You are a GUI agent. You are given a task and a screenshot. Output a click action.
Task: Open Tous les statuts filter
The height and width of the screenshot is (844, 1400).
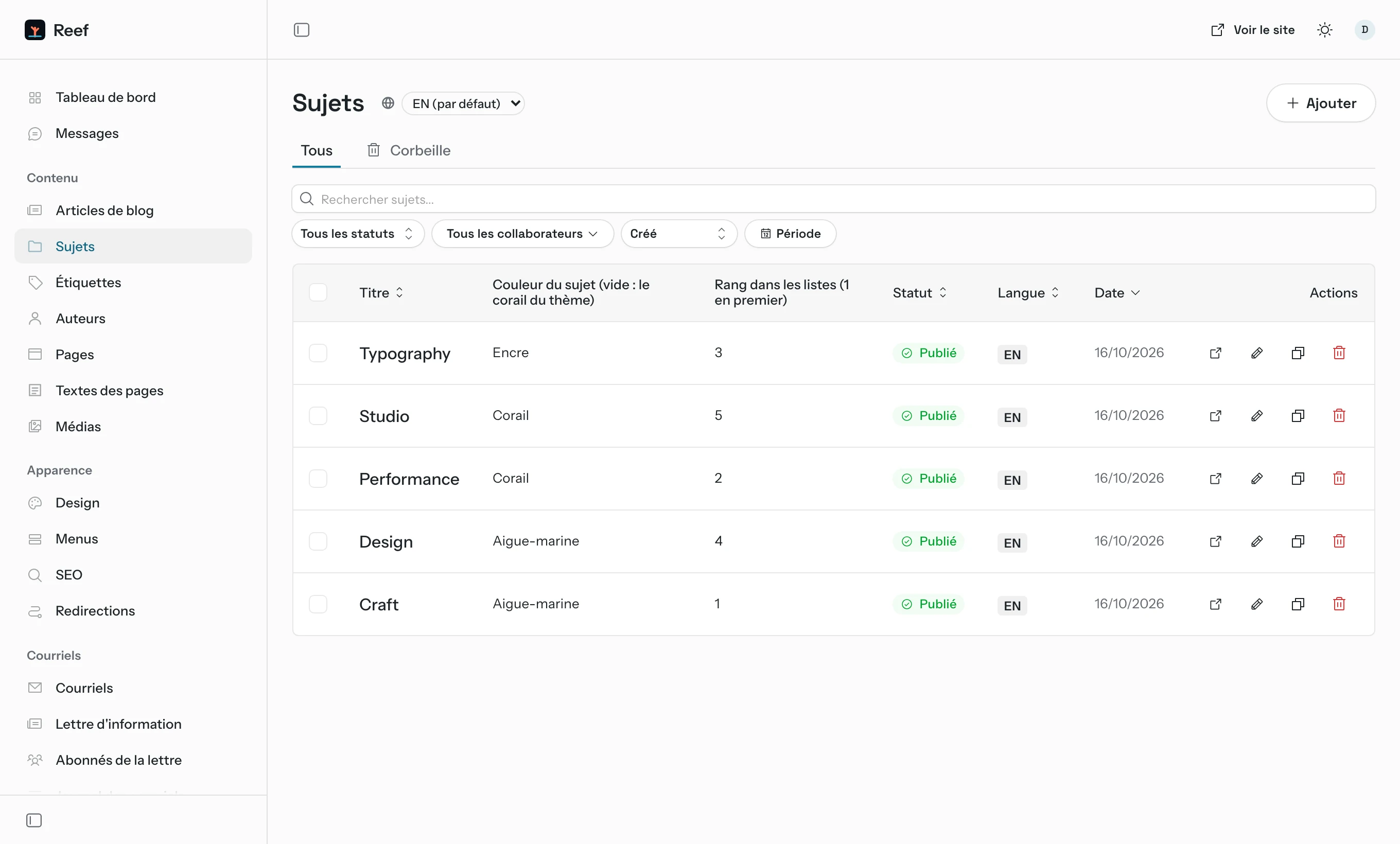coord(358,234)
